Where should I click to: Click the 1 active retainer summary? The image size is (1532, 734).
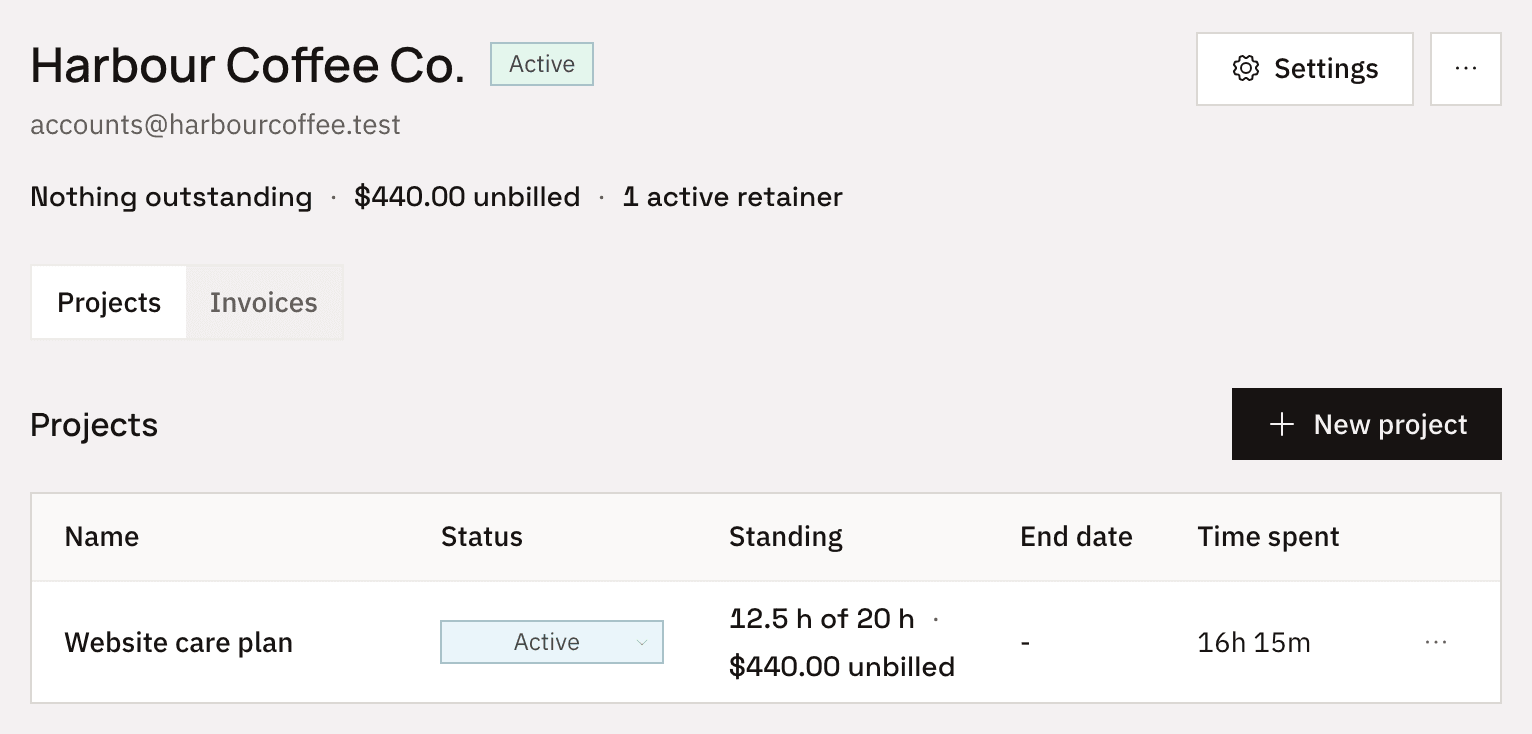(x=732, y=197)
